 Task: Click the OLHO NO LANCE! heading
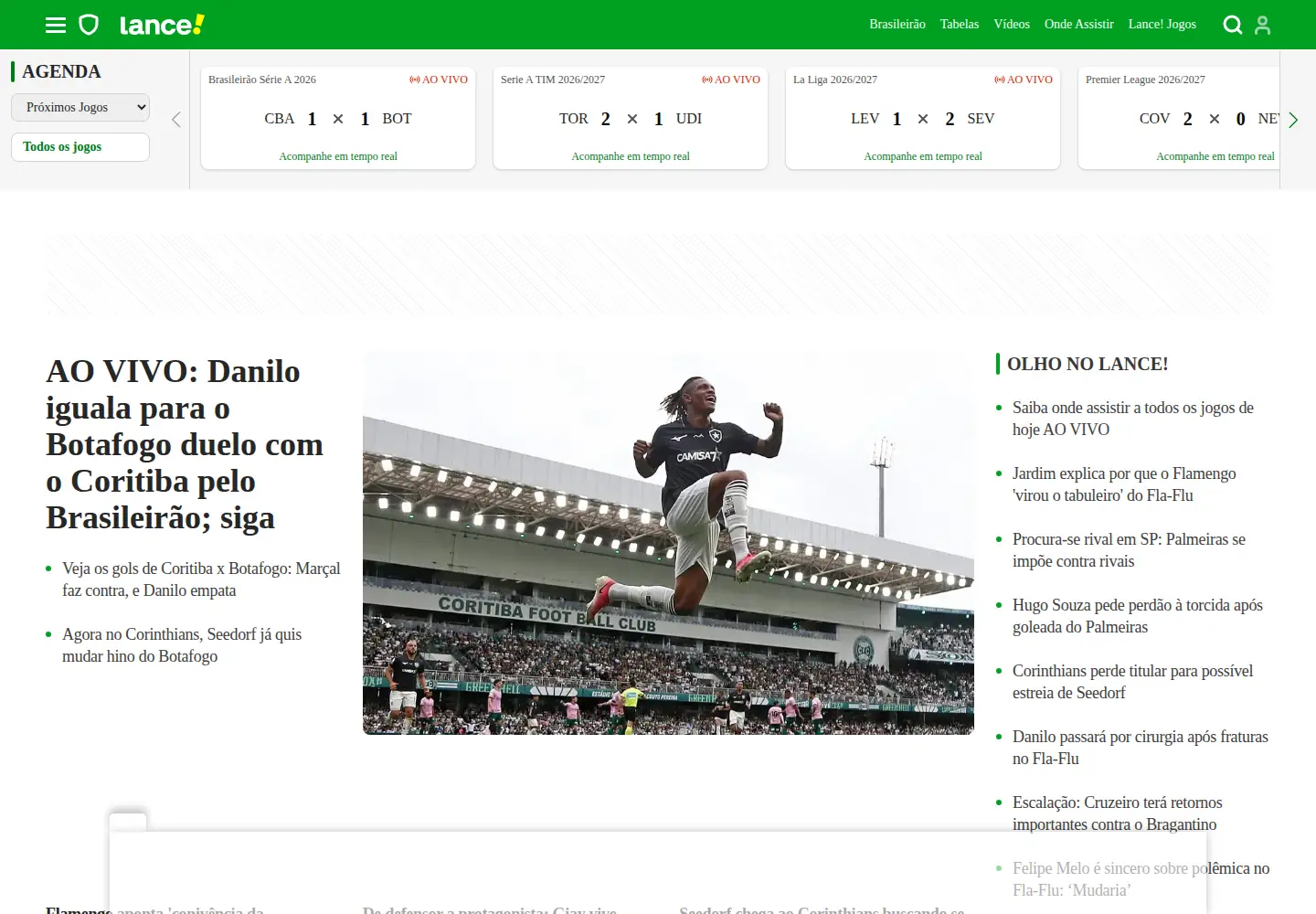click(1088, 364)
